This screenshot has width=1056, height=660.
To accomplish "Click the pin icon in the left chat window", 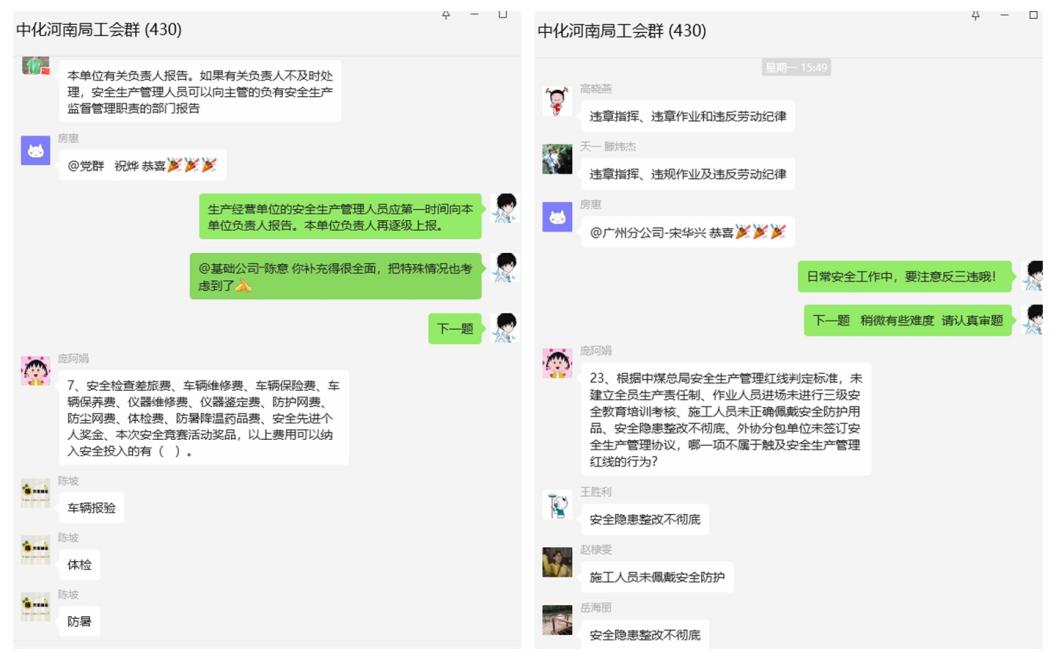I will 446,14.
